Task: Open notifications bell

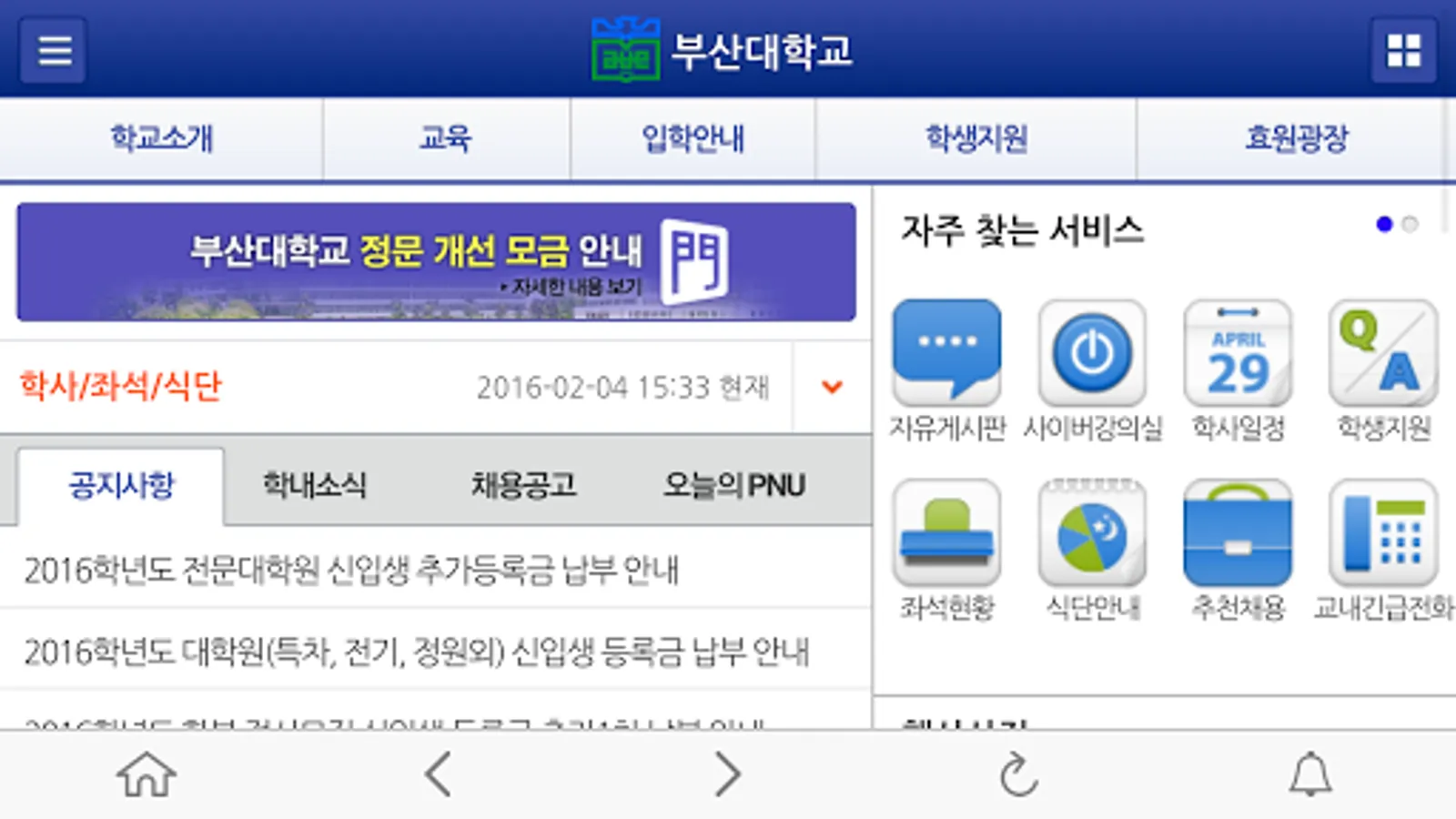Action: 1310,775
